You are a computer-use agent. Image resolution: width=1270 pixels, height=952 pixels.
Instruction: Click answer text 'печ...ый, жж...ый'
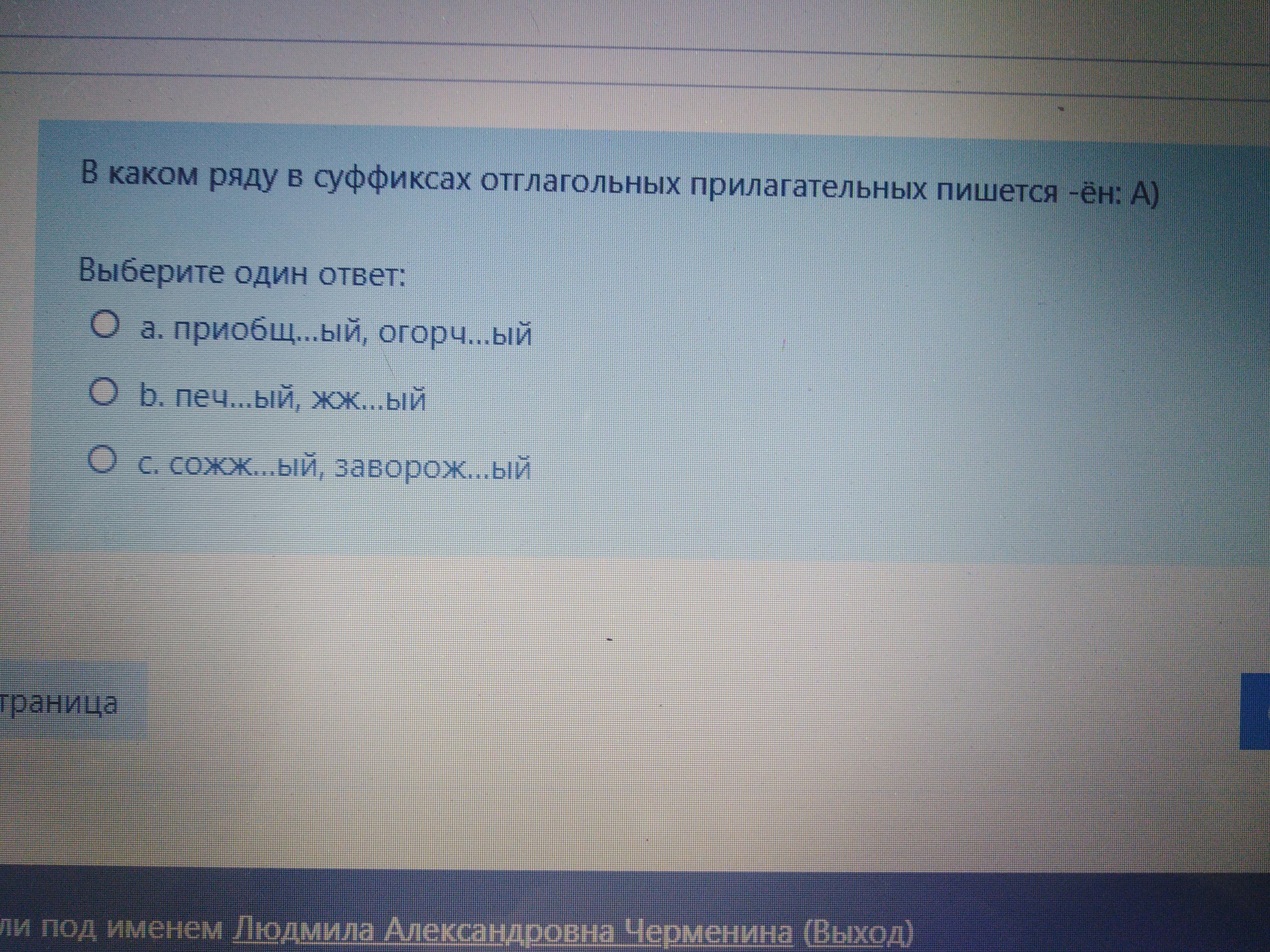[300, 399]
